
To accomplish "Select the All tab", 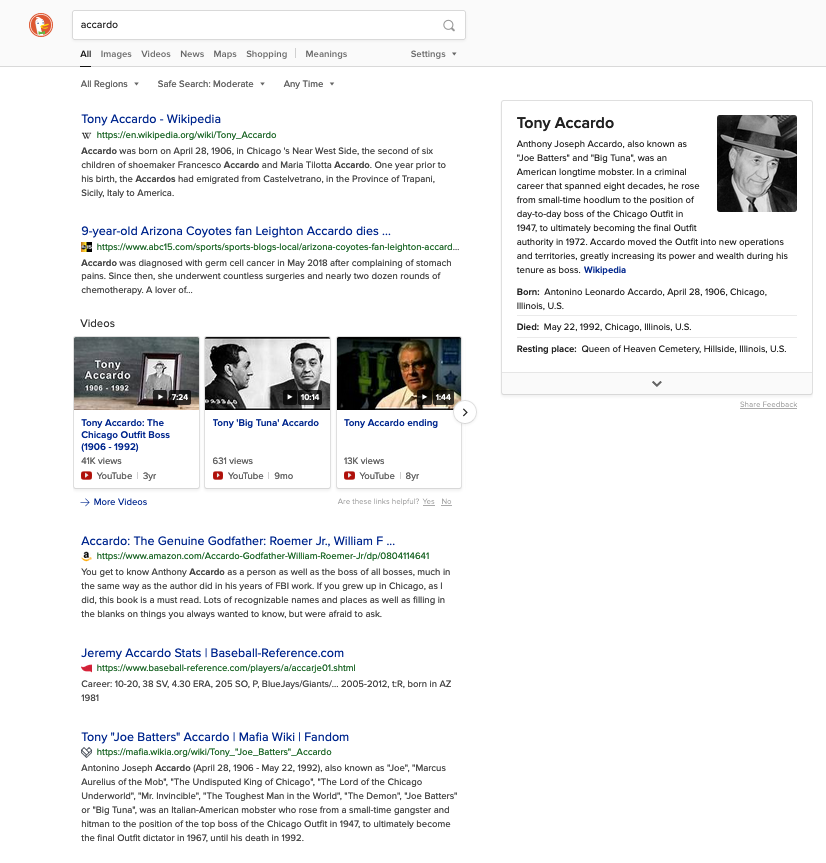I will [x=86, y=54].
